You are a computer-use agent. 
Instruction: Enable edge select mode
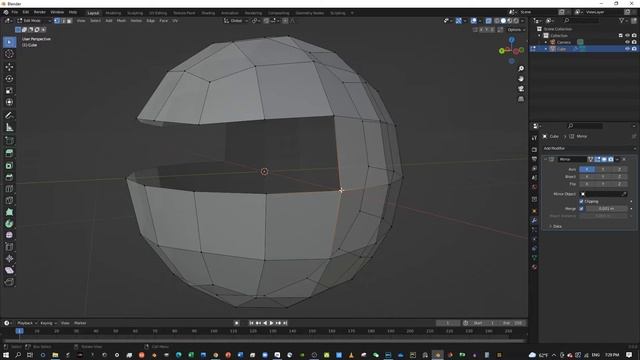63,20
